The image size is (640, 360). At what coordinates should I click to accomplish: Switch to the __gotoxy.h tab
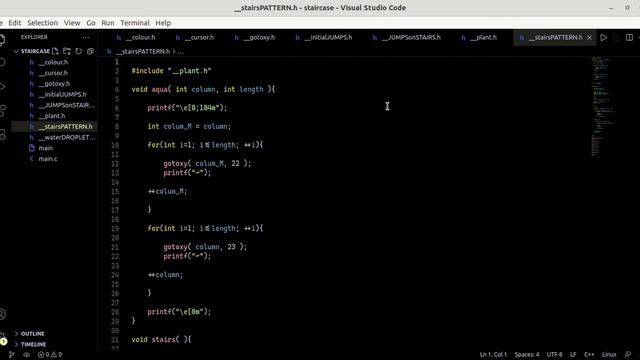coord(255,38)
